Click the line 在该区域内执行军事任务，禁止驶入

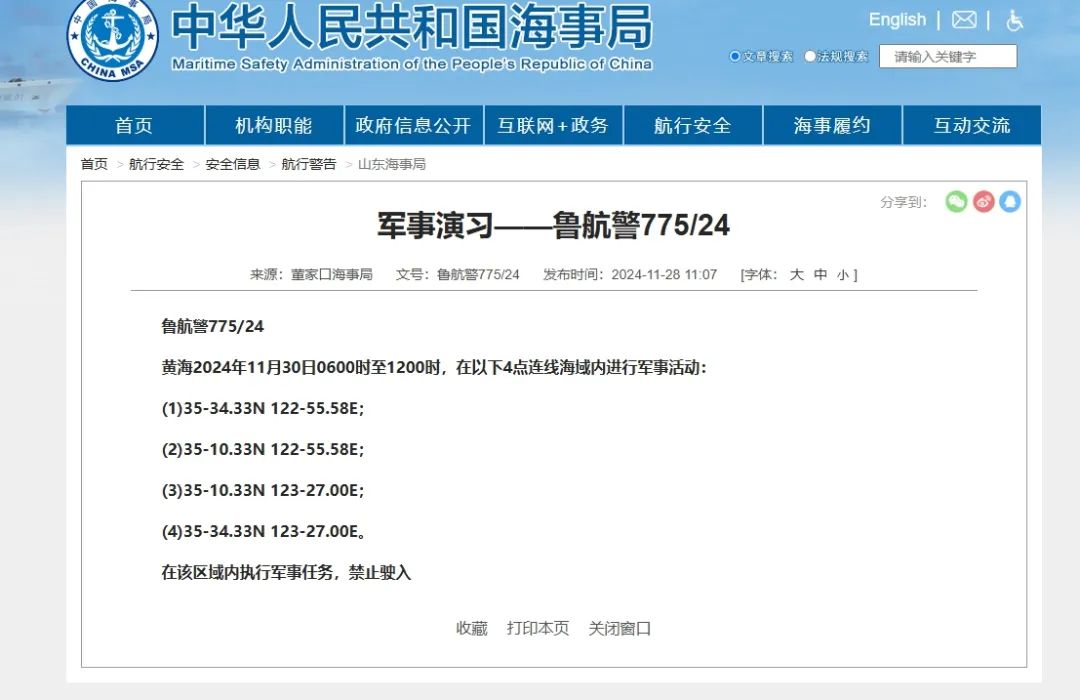286,573
